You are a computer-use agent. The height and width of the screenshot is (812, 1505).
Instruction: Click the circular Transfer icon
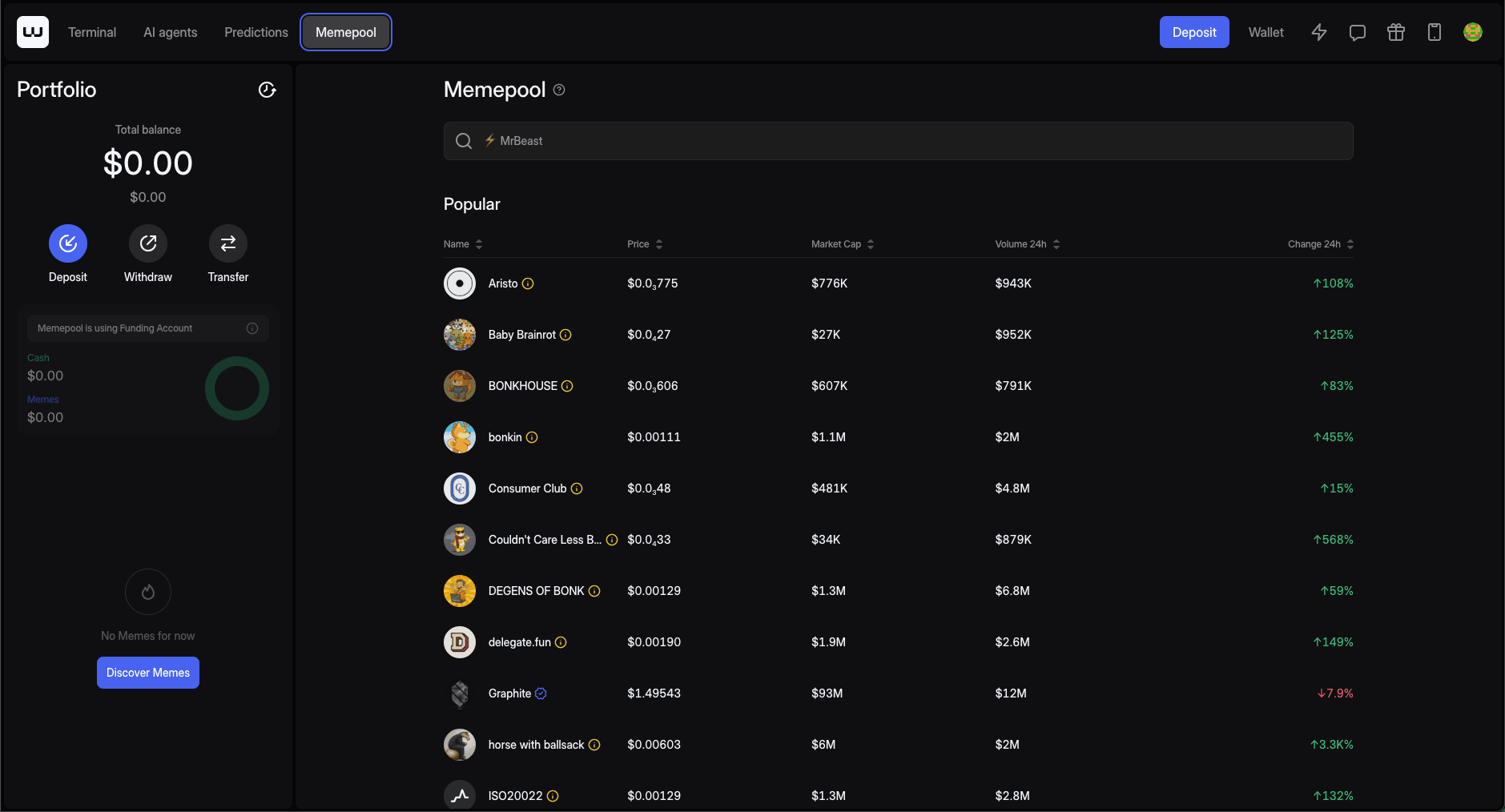click(x=228, y=243)
